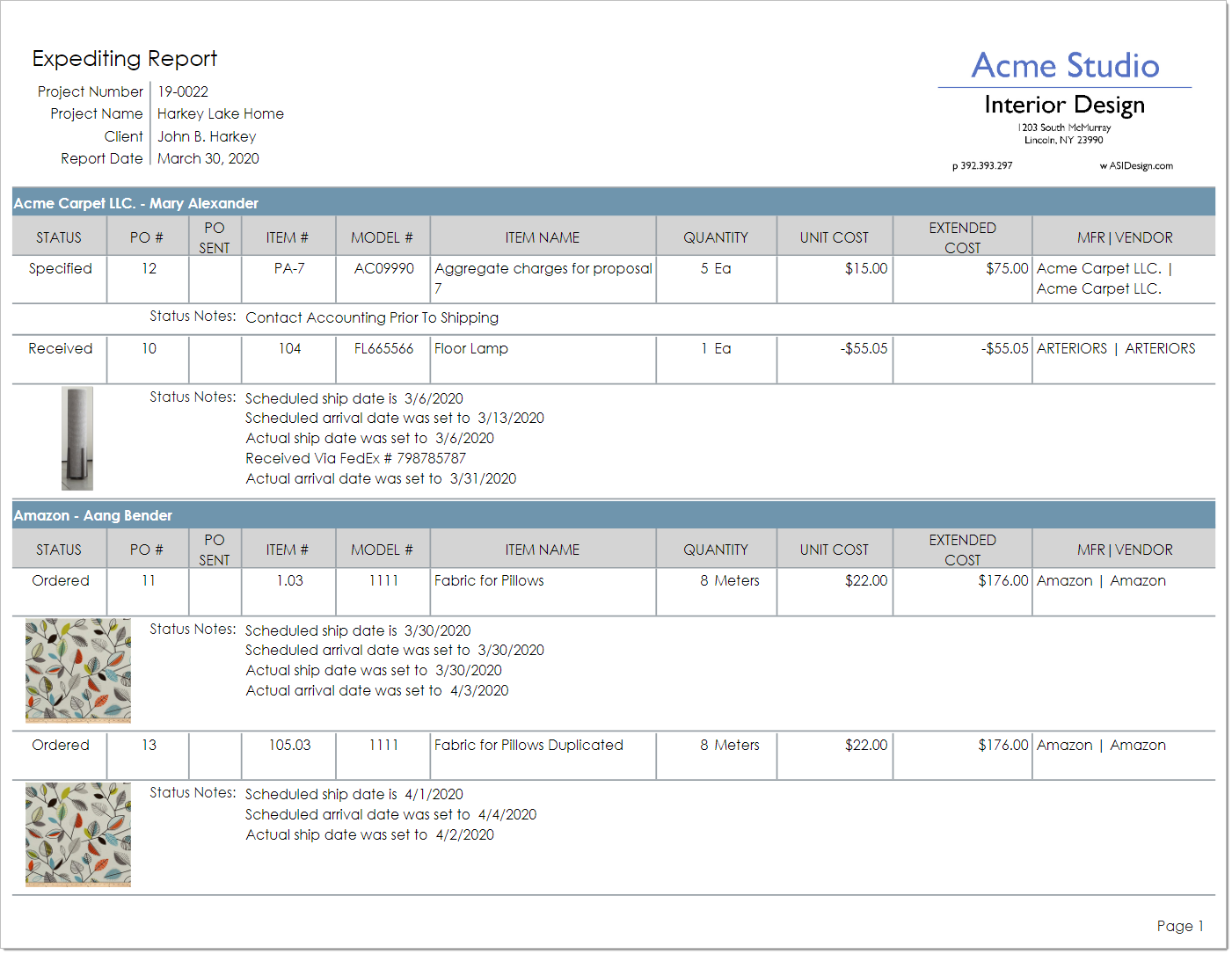Select 'Scheduled arrival date was set to 4/4/2020'
The height and width of the screenshot is (954, 1232).
click(391, 815)
